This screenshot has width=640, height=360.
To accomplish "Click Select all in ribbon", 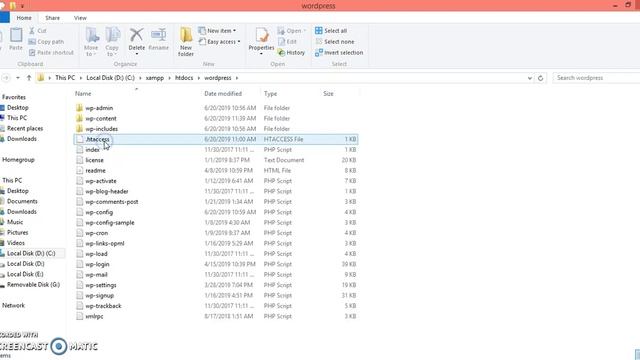I will tap(331, 31).
